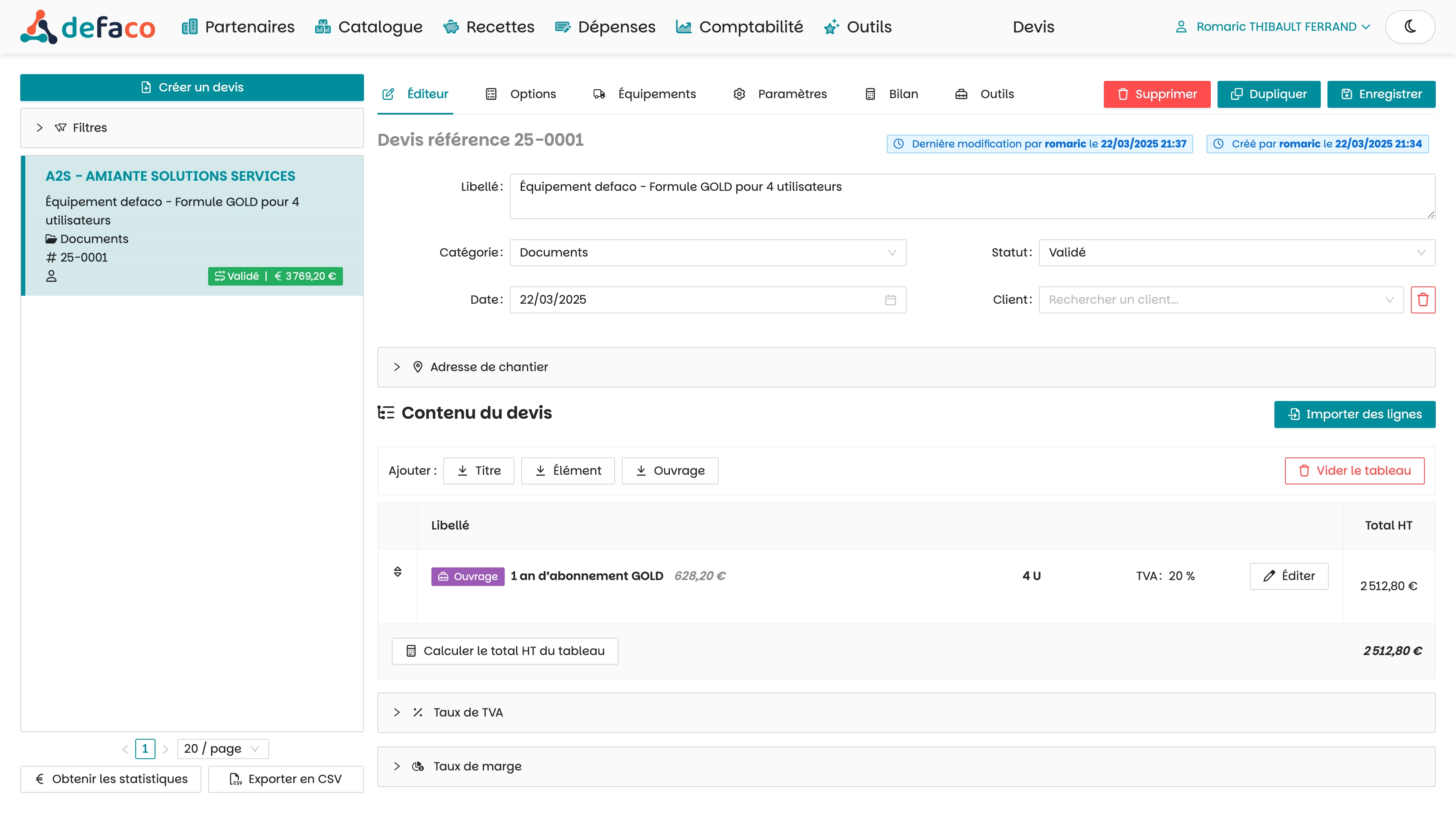Image resolution: width=1456 pixels, height=813 pixels.
Task: Open the Catalogue menu item
Action: [x=369, y=27]
